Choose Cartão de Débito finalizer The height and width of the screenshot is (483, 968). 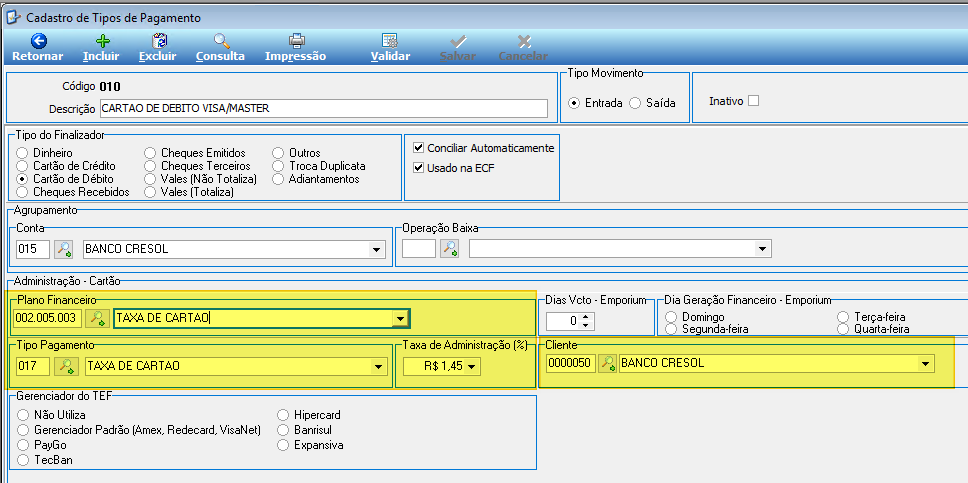pyautogui.click(x=22, y=179)
